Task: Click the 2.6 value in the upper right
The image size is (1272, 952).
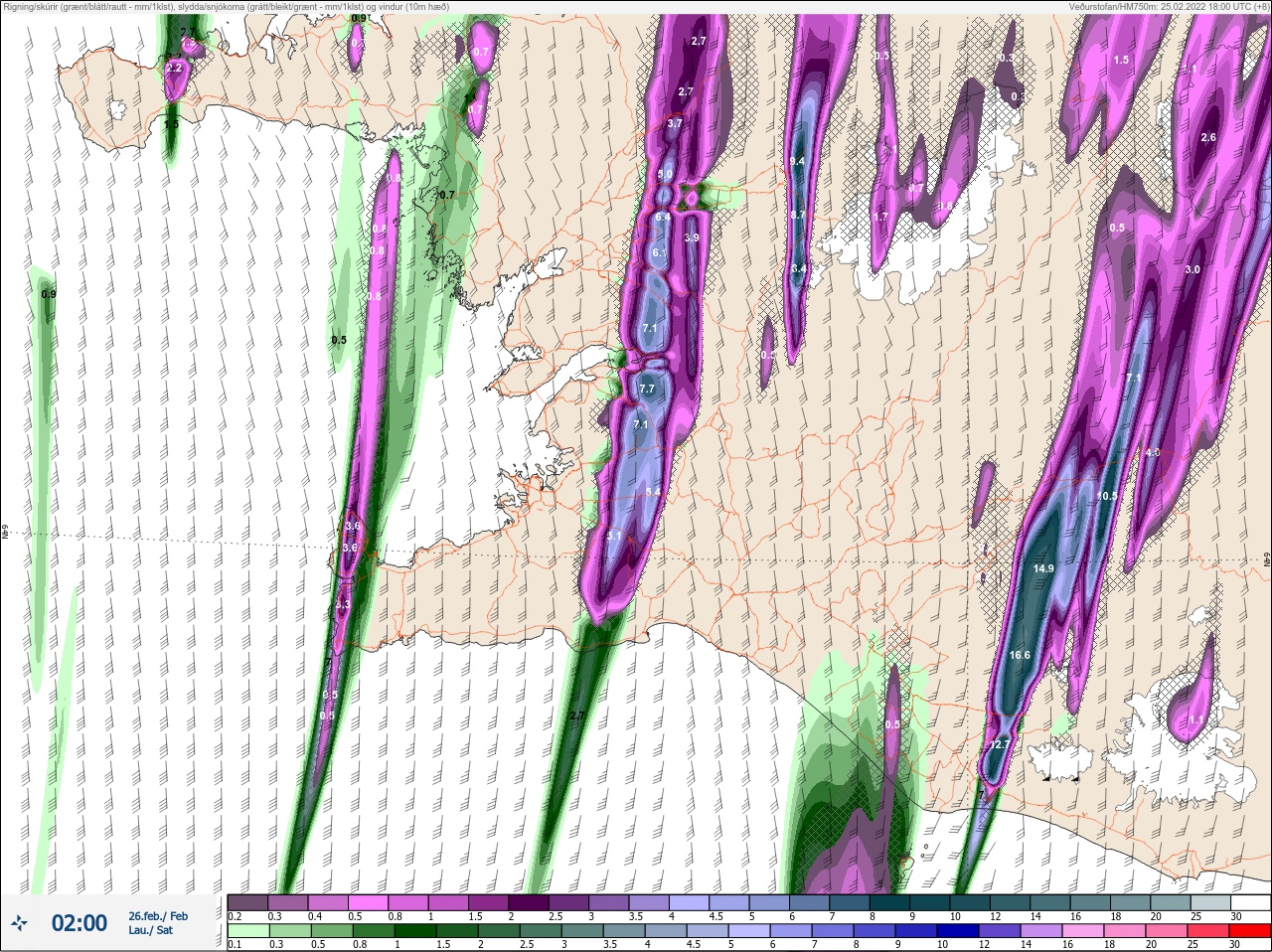Action: 1208,137
